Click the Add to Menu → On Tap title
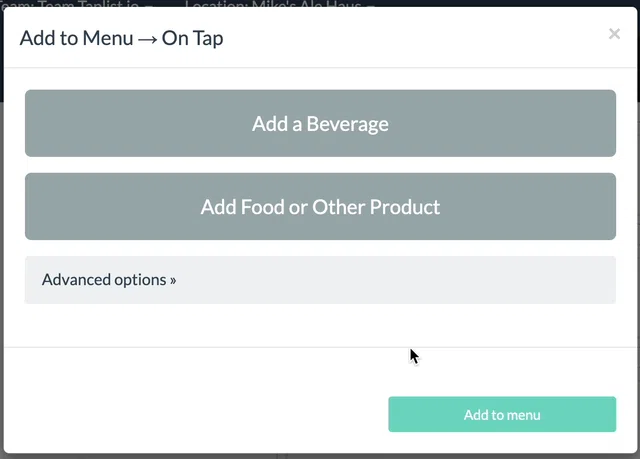 click(122, 38)
